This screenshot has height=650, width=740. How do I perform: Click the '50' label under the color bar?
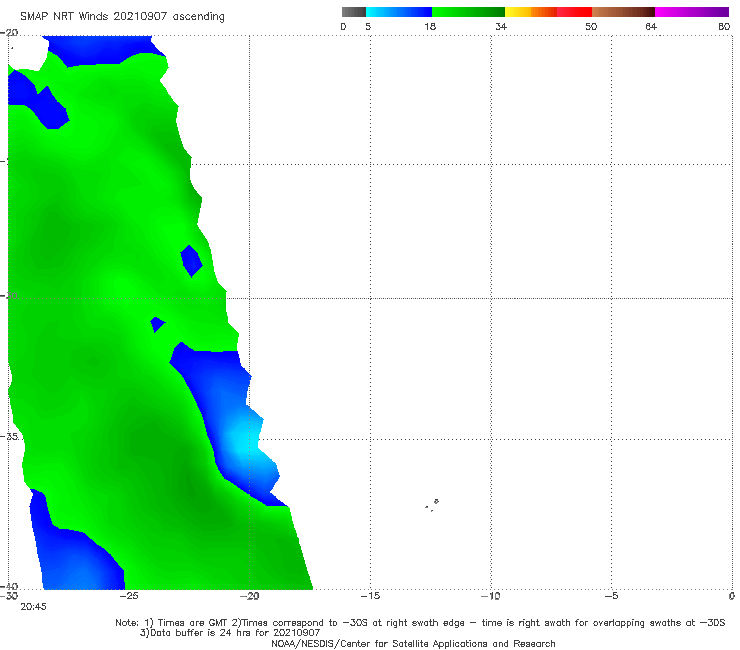coord(591,27)
